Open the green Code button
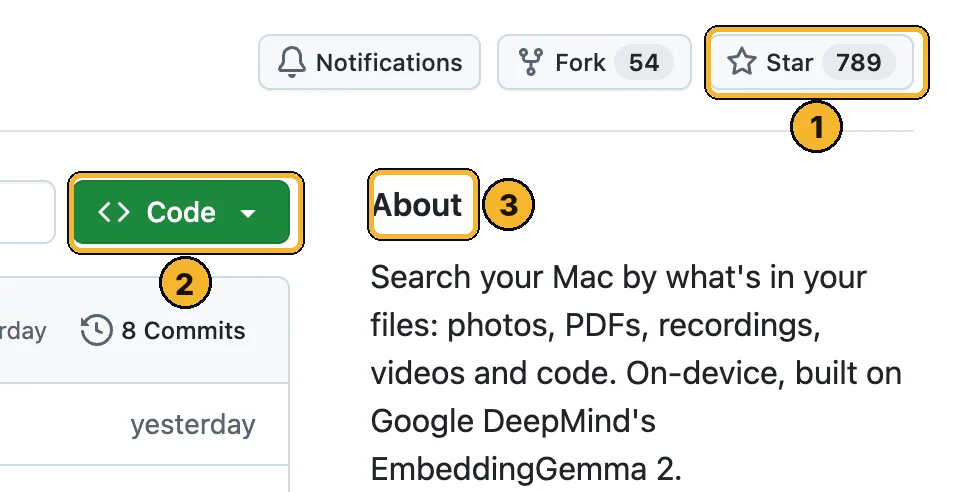Image resolution: width=962 pixels, height=492 pixels. point(182,212)
